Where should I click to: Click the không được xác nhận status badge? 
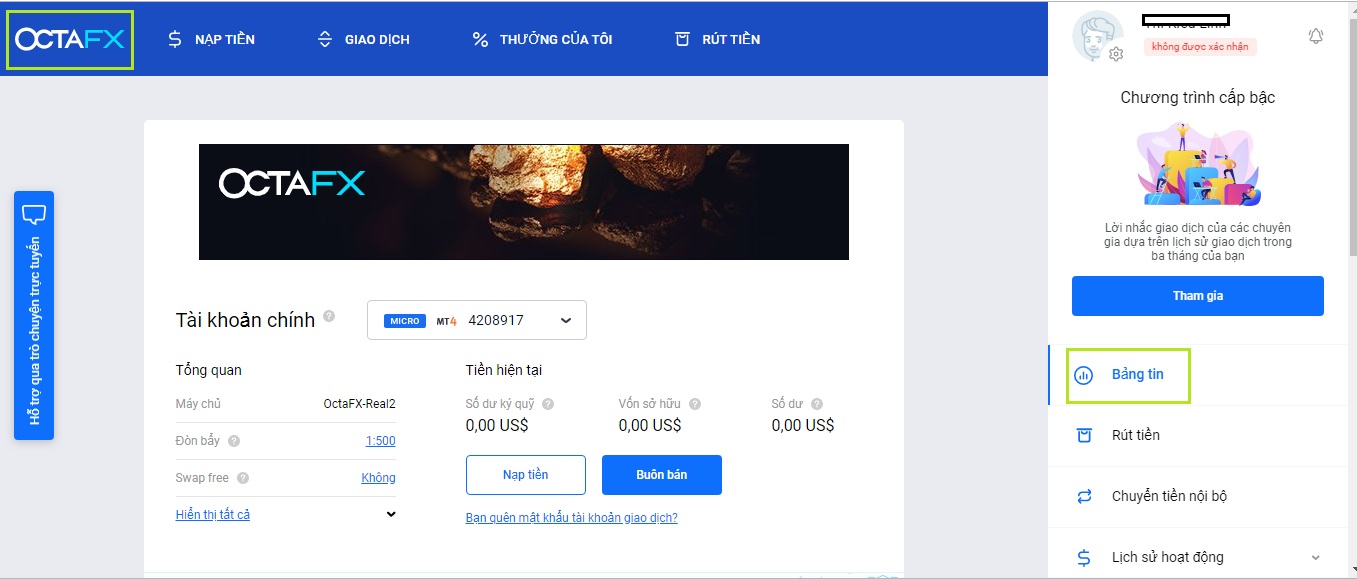1200,47
